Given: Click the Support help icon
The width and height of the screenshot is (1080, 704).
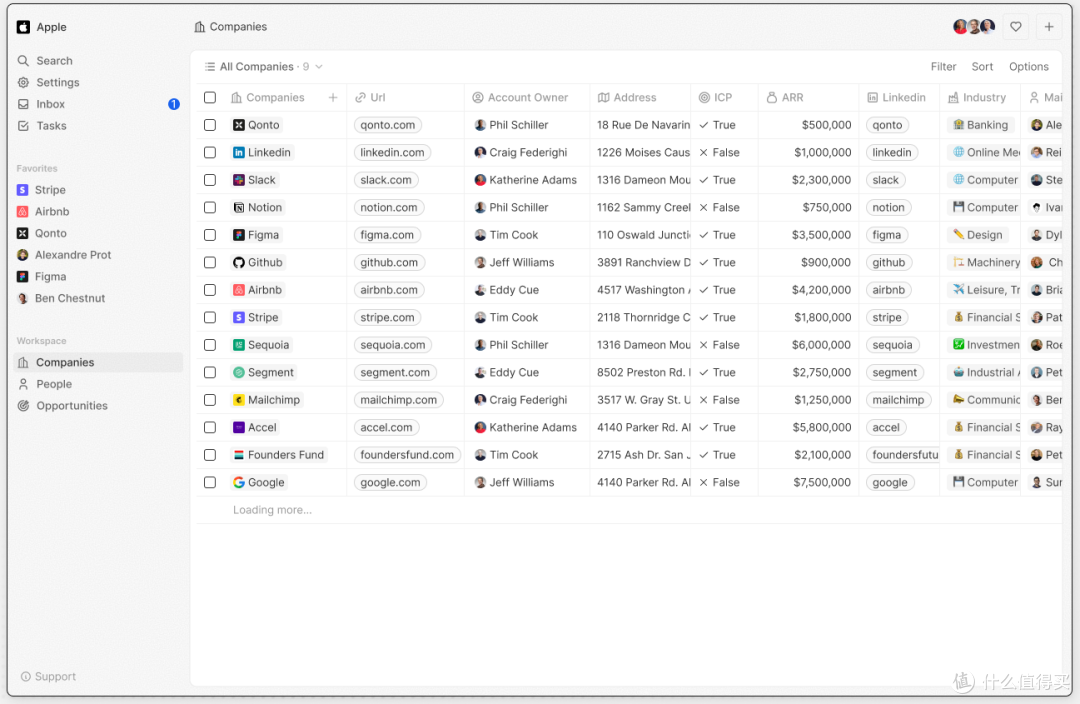Looking at the screenshot, I should point(26,677).
